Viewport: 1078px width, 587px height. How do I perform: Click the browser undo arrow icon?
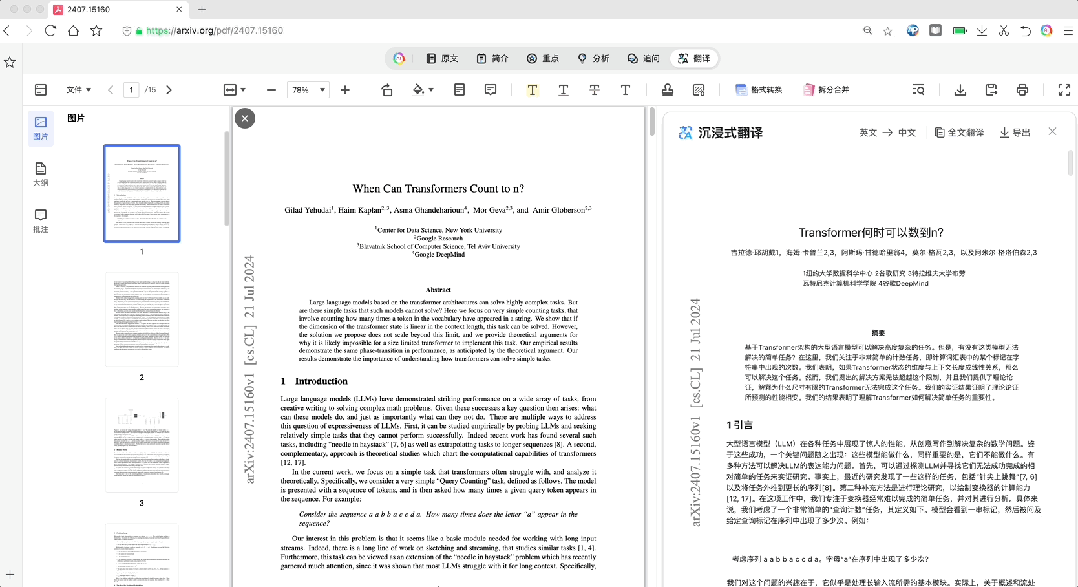1025,31
